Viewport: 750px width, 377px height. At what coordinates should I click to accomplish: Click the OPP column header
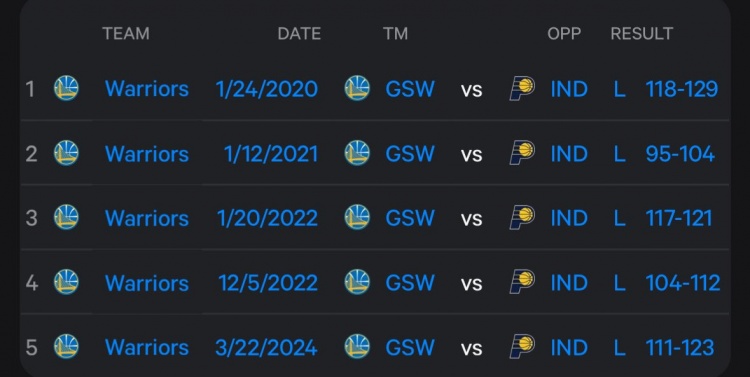tap(564, 33)
